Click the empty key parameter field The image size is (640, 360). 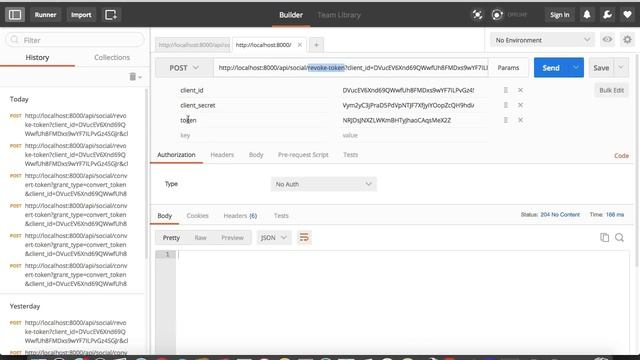point(253,135)
